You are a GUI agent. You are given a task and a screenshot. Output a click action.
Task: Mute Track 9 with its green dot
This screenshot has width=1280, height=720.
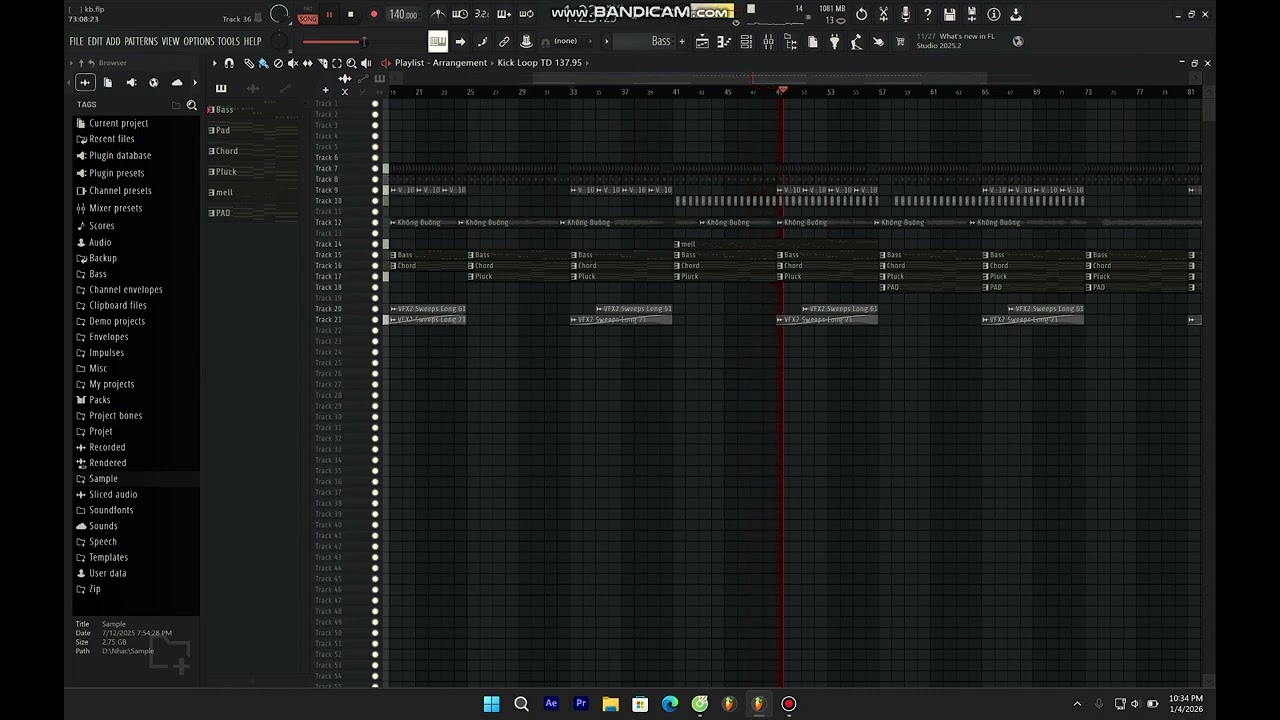(x=375, y=190)
